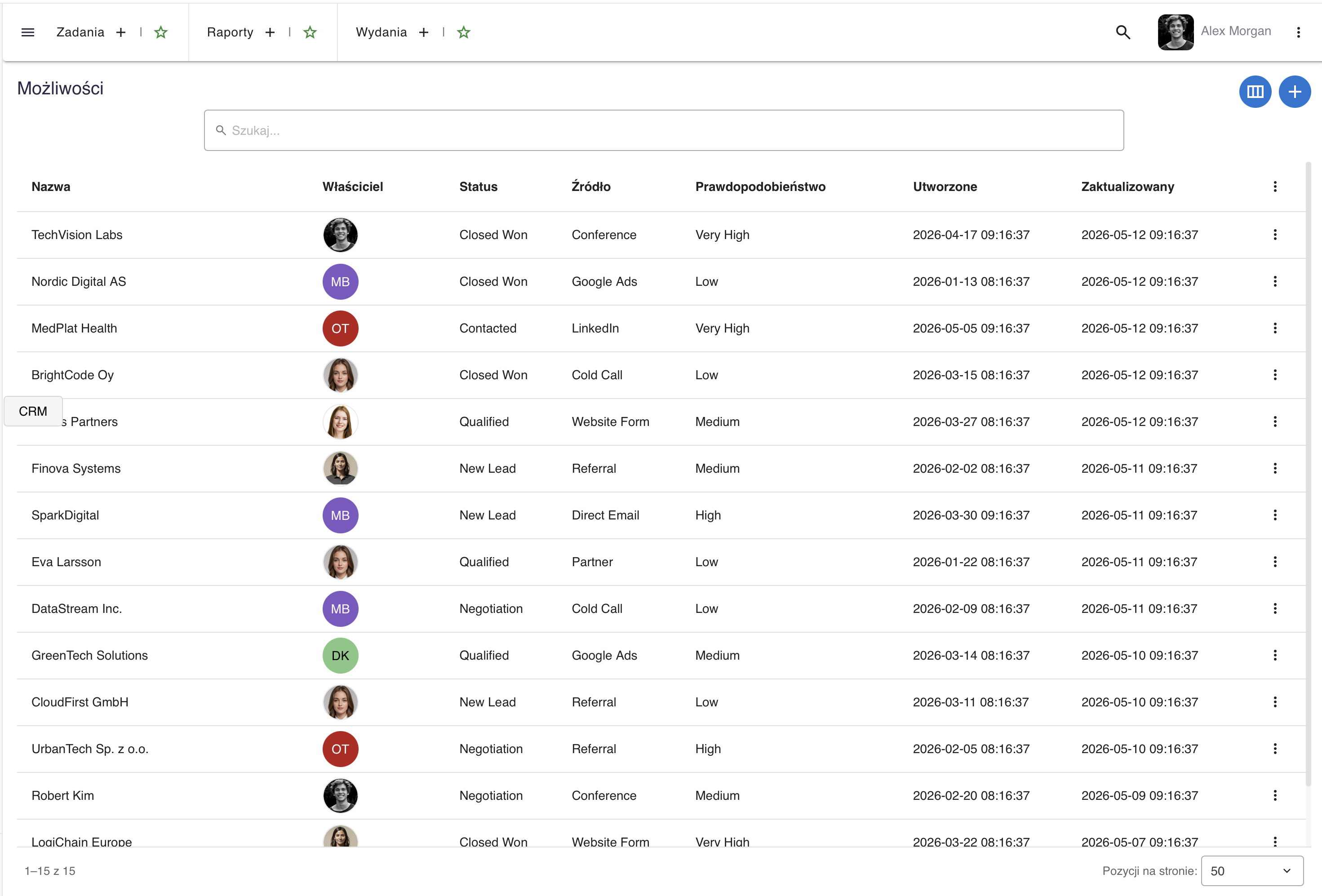Click the MB avatar in Nordic Digital AS row

click(x=340, y=282)
